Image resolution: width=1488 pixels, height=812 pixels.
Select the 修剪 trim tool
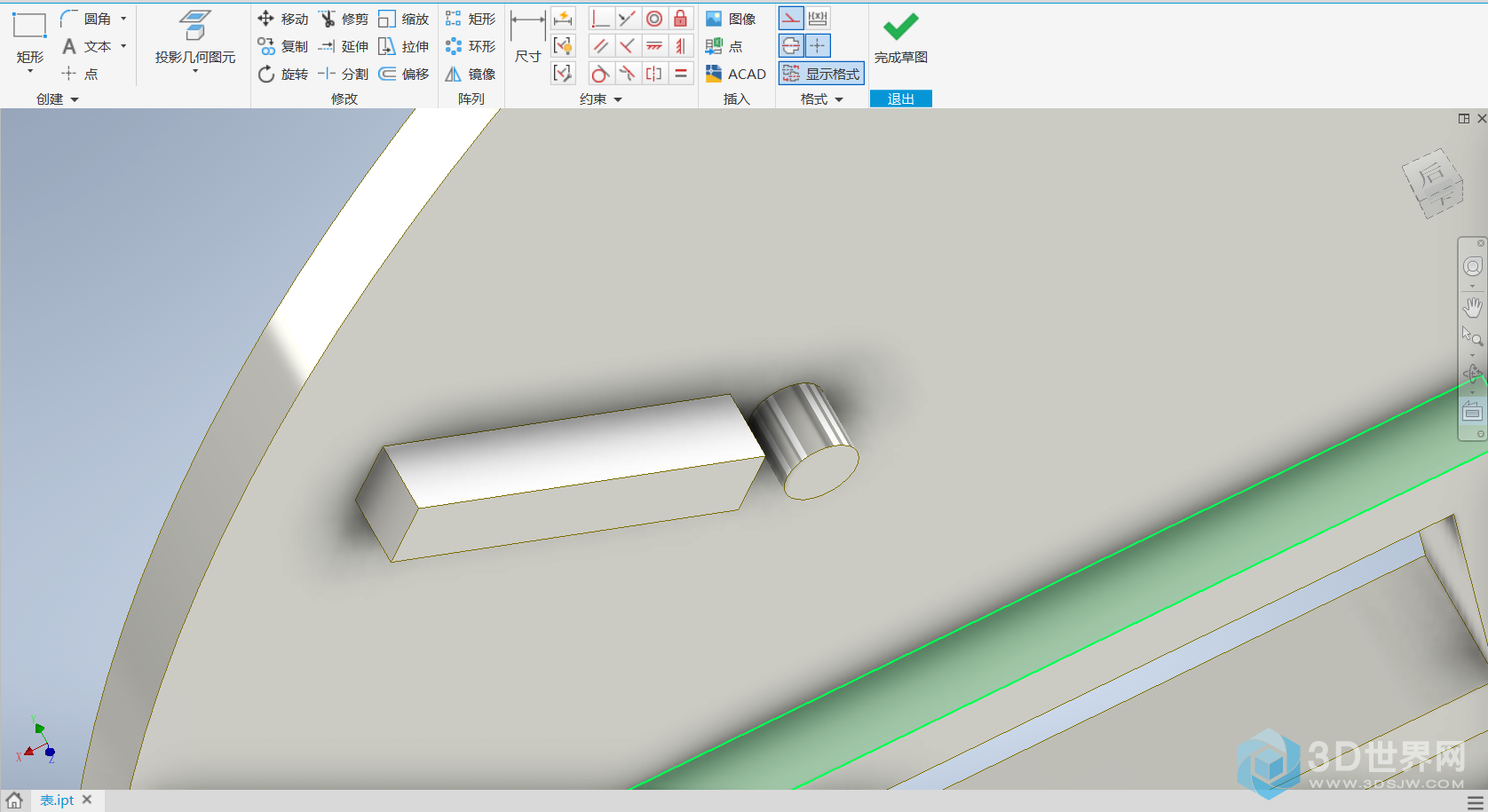pos(343,19)
